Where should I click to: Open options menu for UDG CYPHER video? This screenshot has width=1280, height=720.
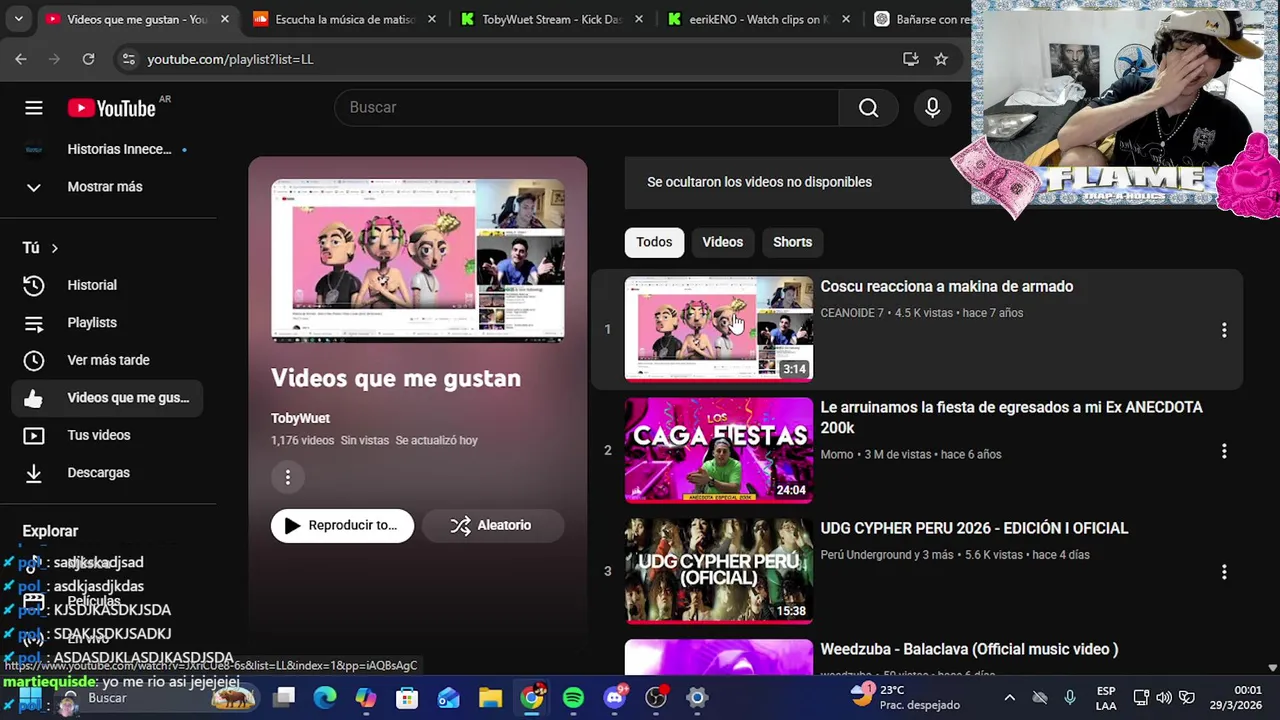coord(1224,572)
